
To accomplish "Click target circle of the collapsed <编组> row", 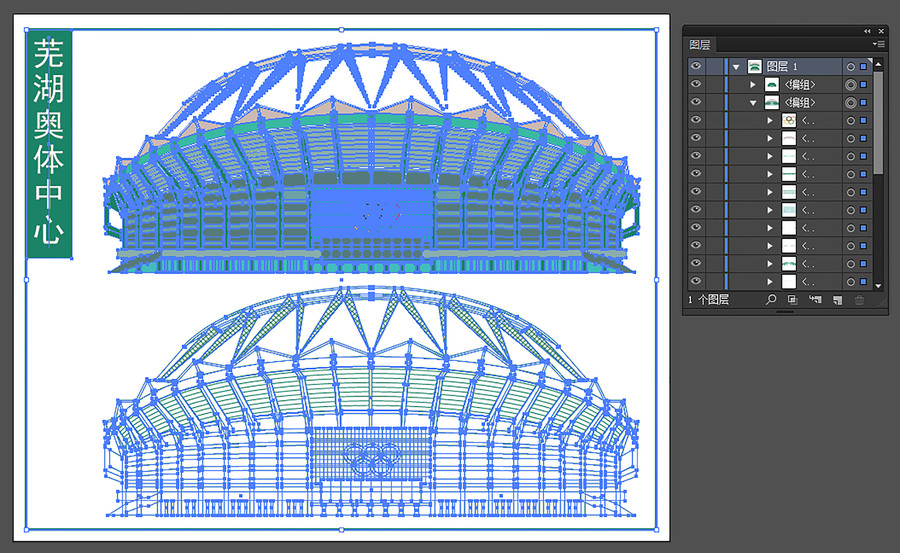I will [851, 85].
